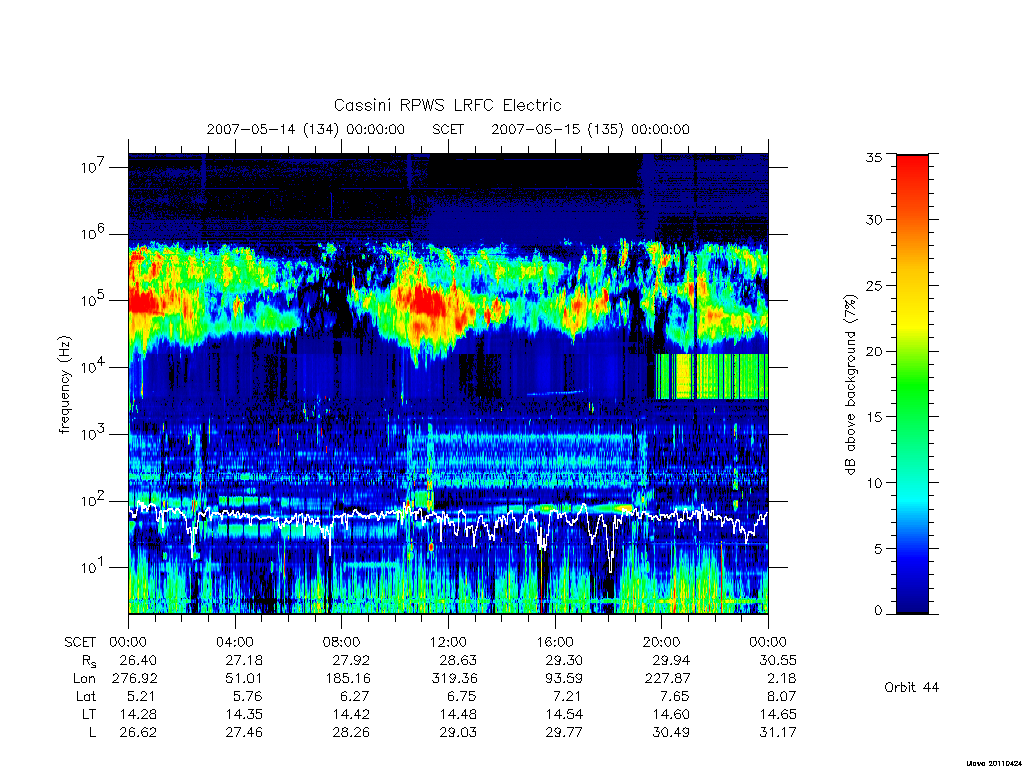1024x768 pixels.
Task: Click the Lon value '276.92'
Action: click(134, 679)
